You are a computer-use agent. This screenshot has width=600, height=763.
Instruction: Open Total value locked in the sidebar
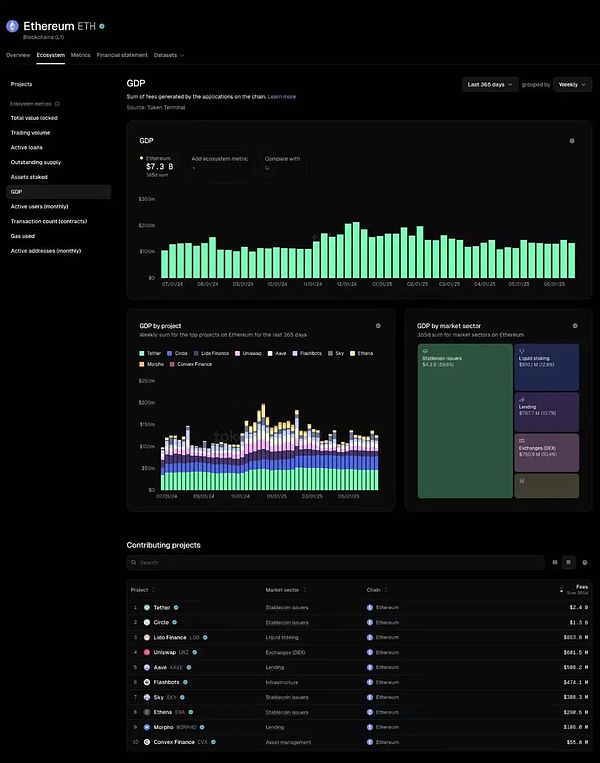(34, 118)
